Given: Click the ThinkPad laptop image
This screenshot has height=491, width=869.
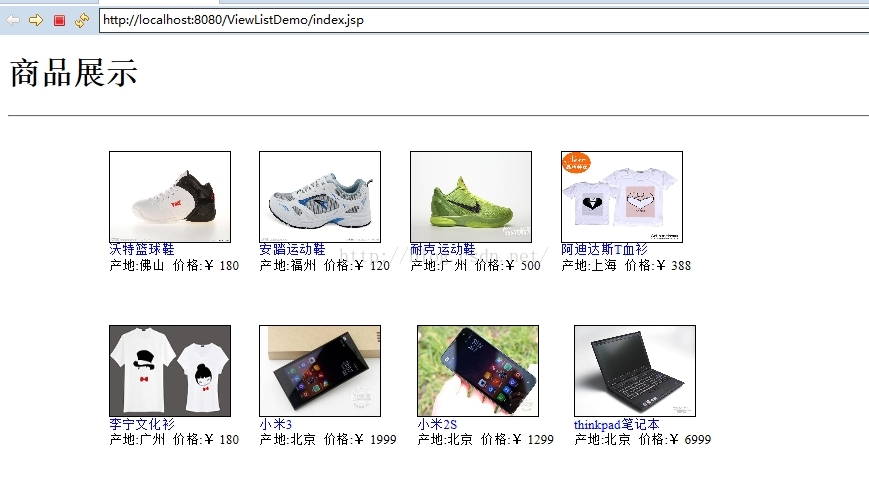Looking at the screenshot, I should point(635,371).
